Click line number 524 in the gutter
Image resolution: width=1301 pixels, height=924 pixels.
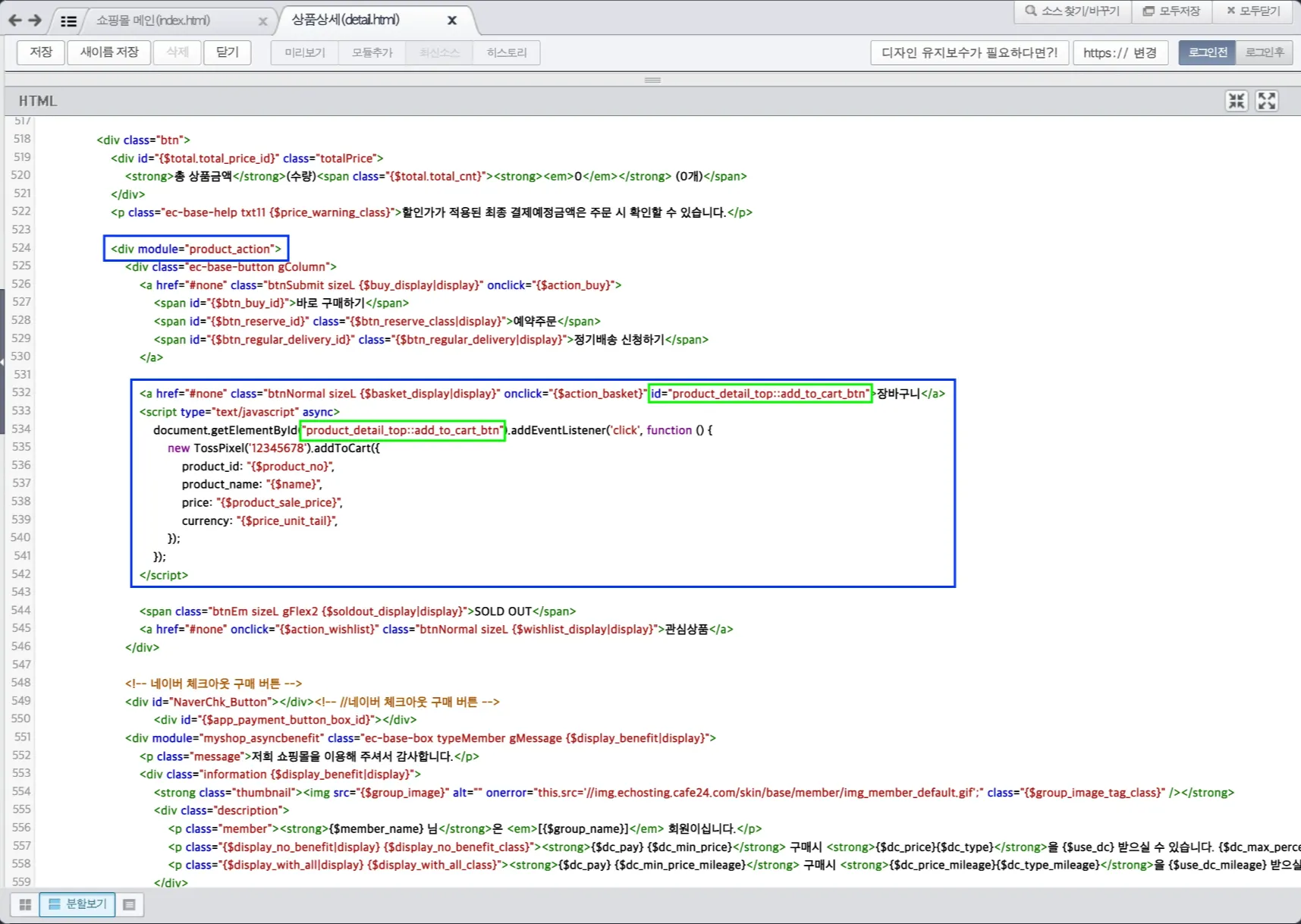click(x=22, y=248)
